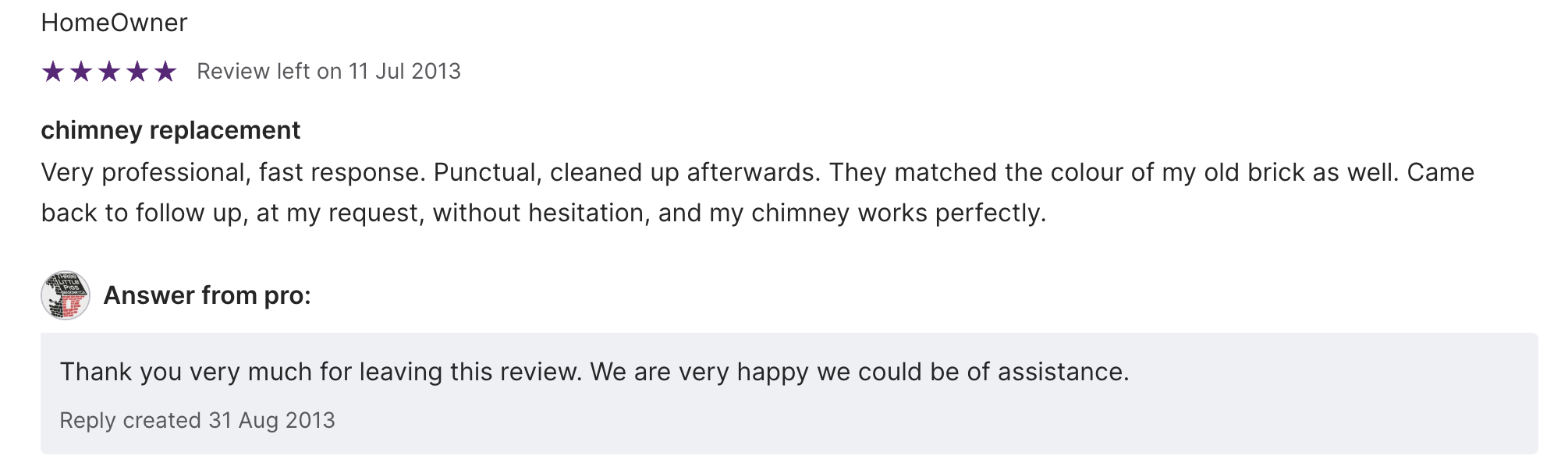
Task: Click the first star in the rating
Action: tap(53, 72)
